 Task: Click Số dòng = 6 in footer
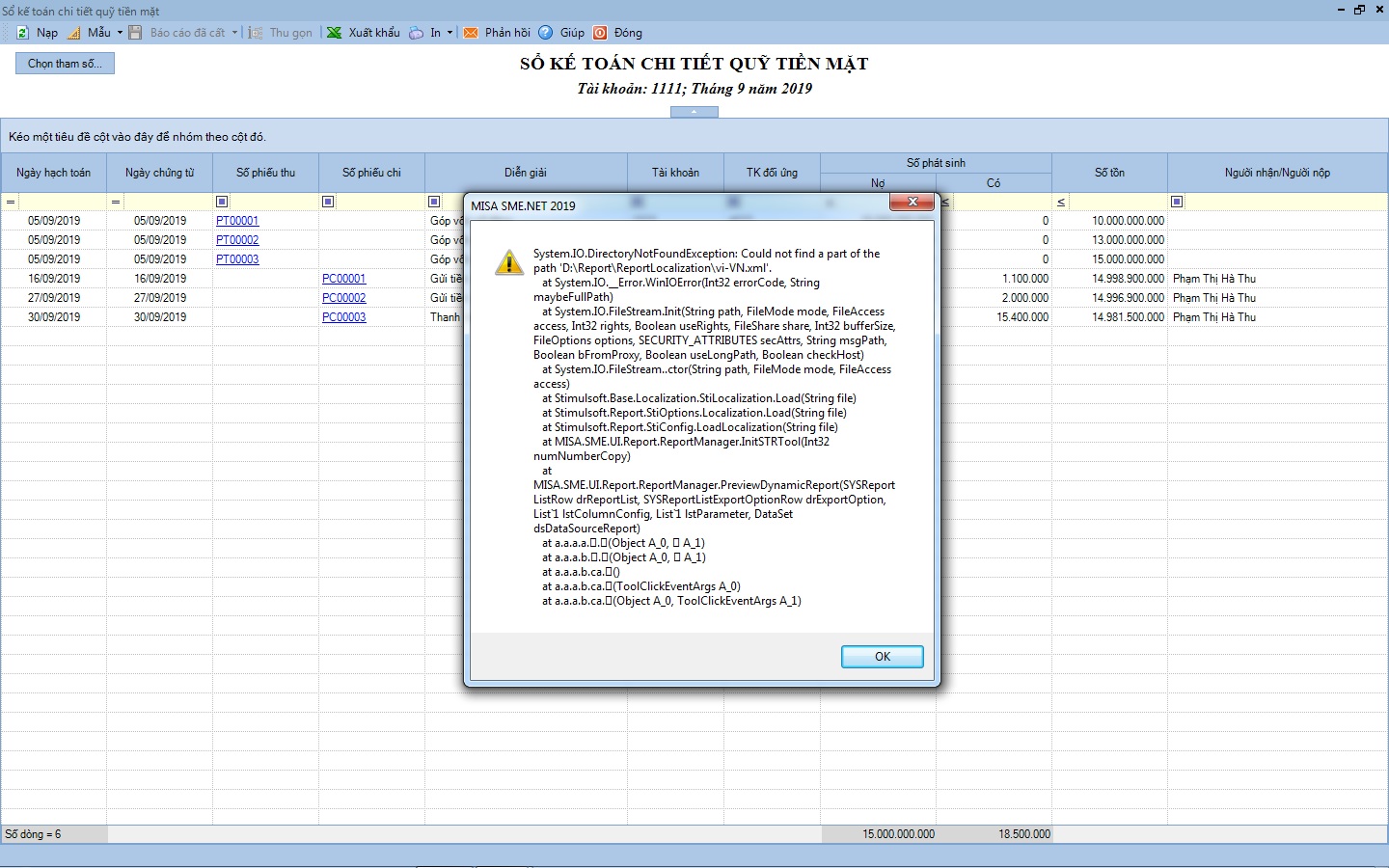pos(33,834)
